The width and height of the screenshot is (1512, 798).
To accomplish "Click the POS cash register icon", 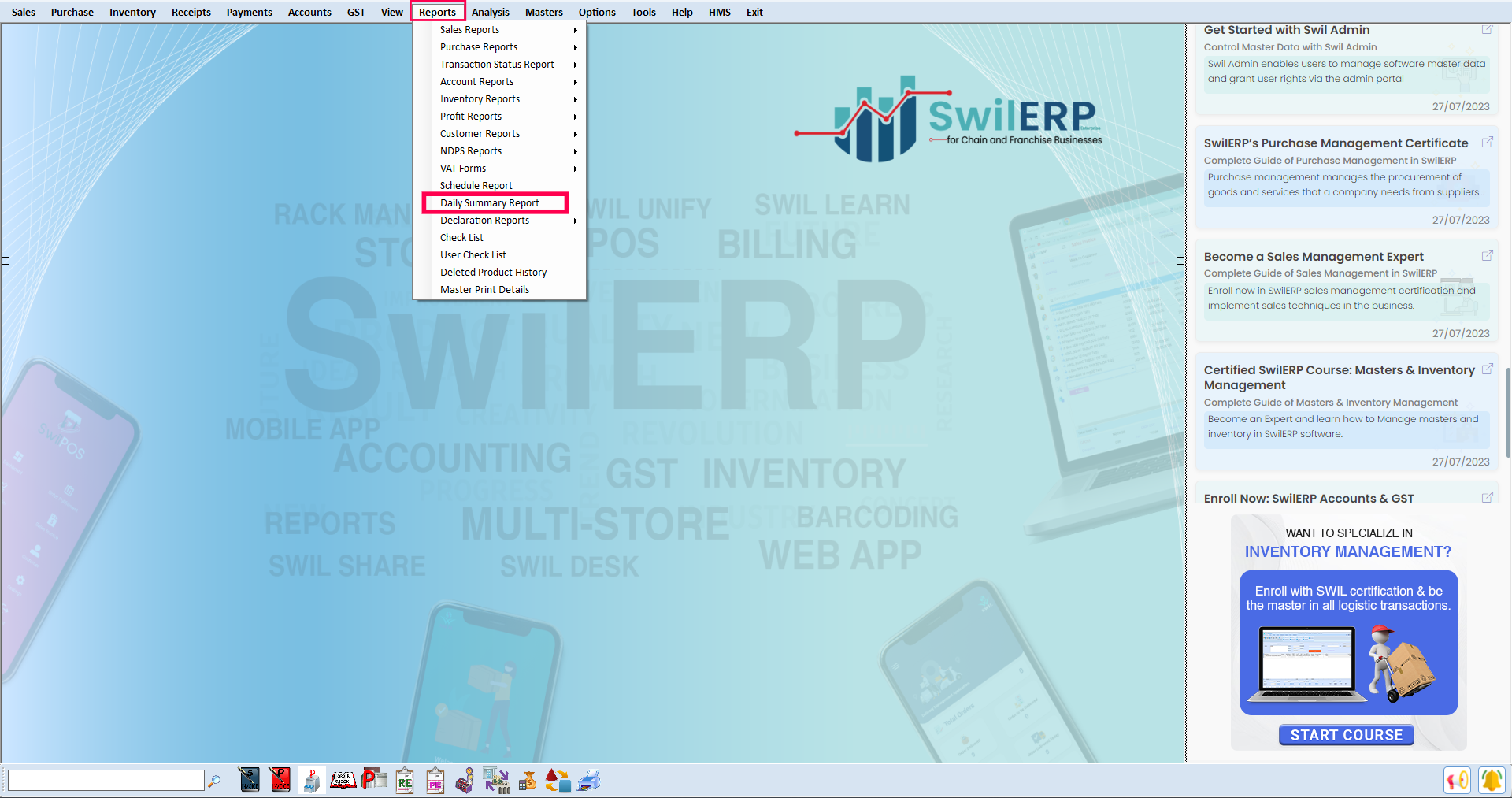I will point(311,780).
